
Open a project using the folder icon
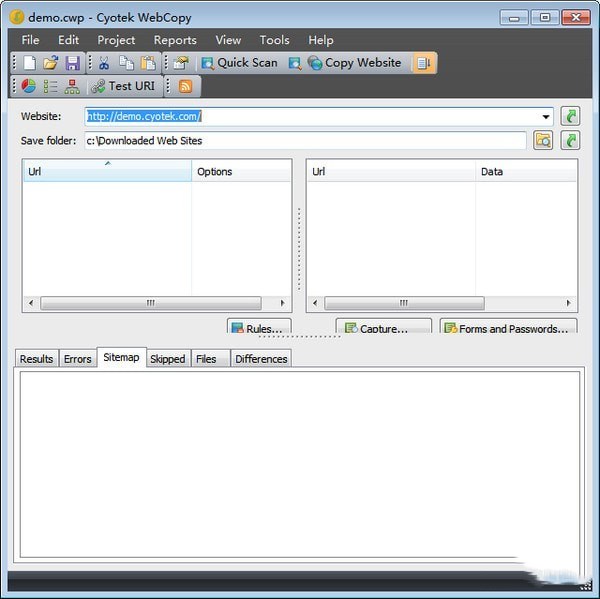(x=51, y=63)
